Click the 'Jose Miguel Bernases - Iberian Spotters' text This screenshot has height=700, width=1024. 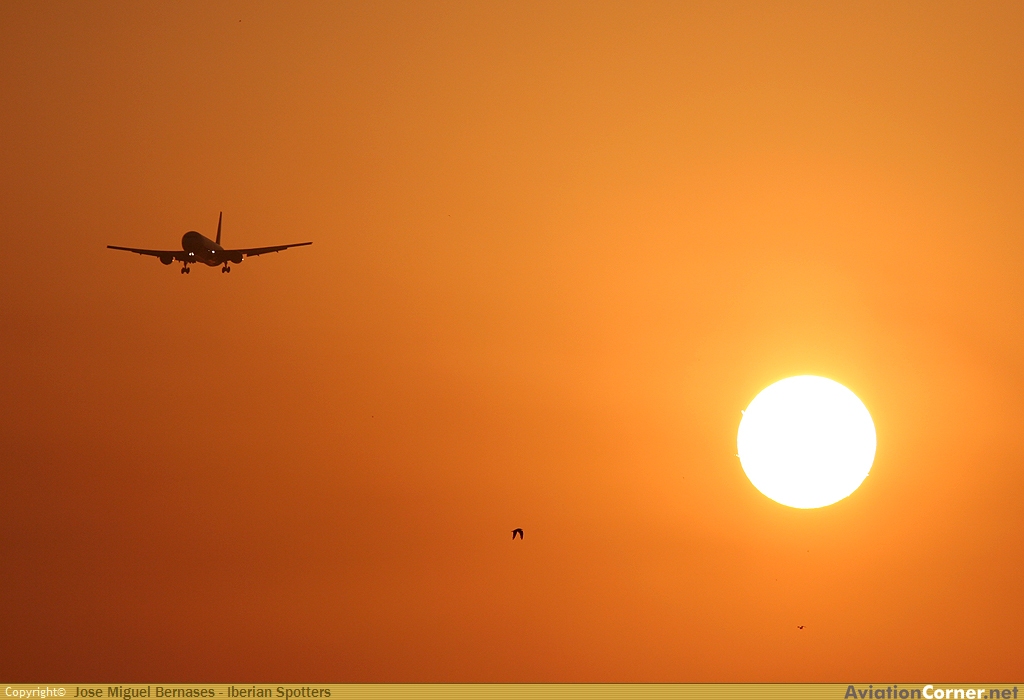[x=202, y=692]
